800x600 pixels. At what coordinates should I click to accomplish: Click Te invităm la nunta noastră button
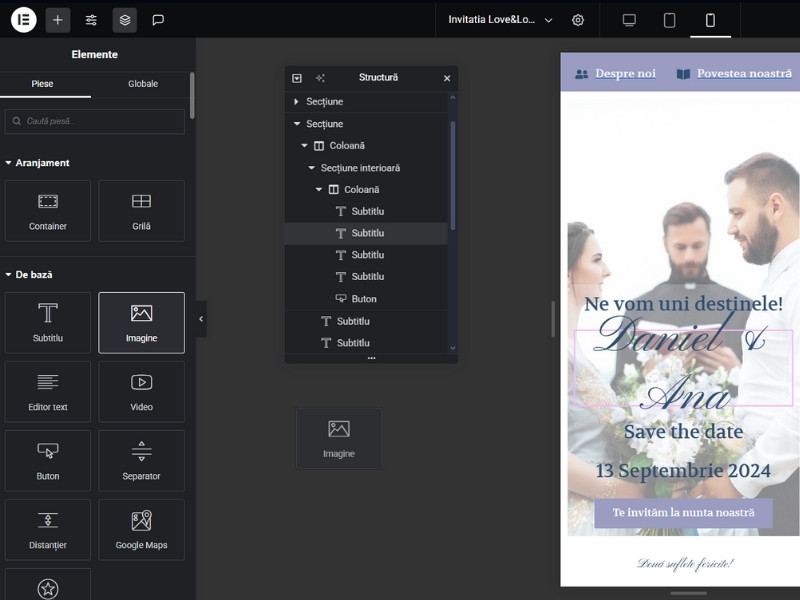click(683, 512)
